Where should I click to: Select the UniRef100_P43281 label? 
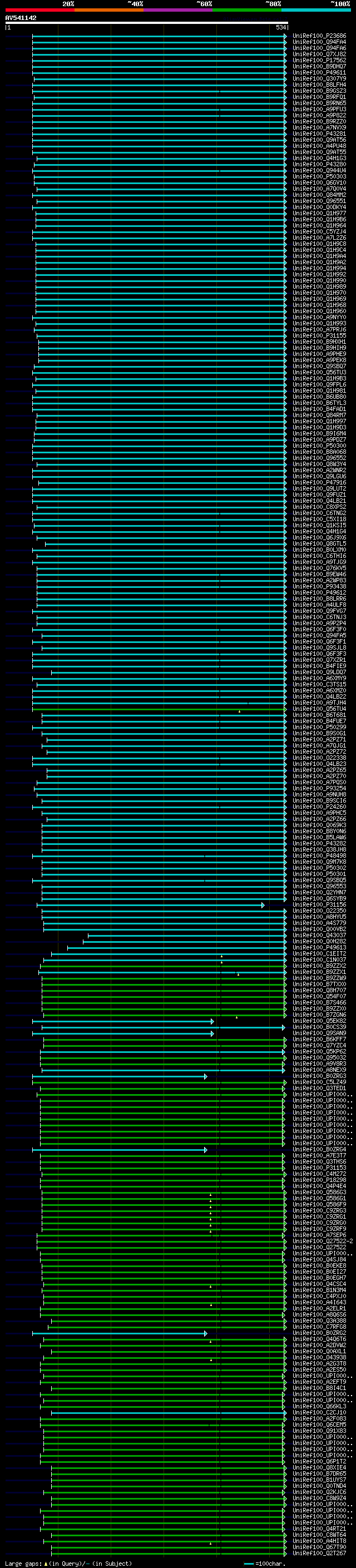click(x=319, y=134)
